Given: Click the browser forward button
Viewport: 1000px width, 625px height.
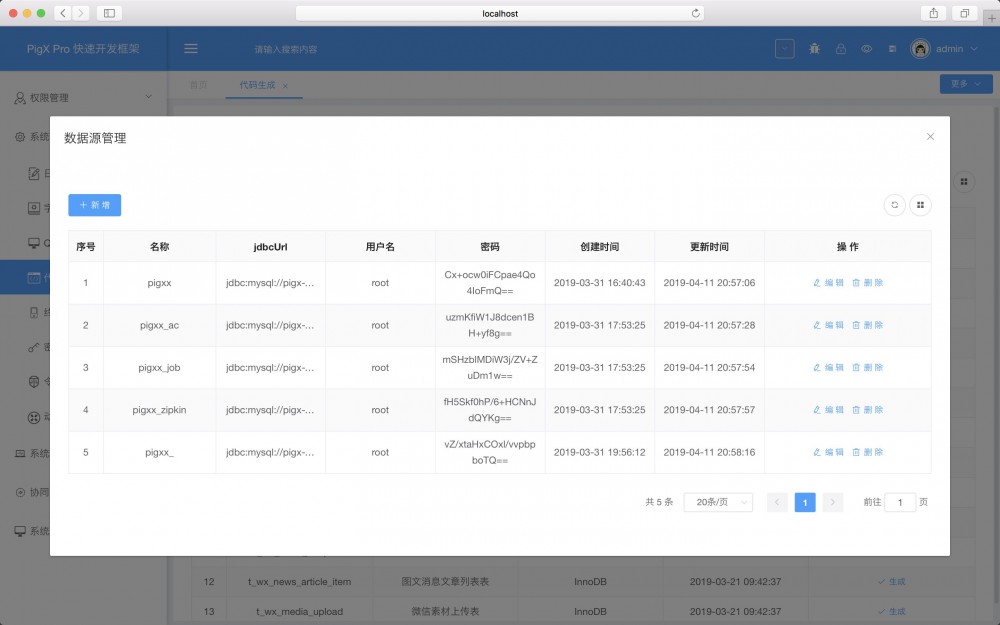Looking at the screenshot, I should pyautogui.click(x=81, y=13).
